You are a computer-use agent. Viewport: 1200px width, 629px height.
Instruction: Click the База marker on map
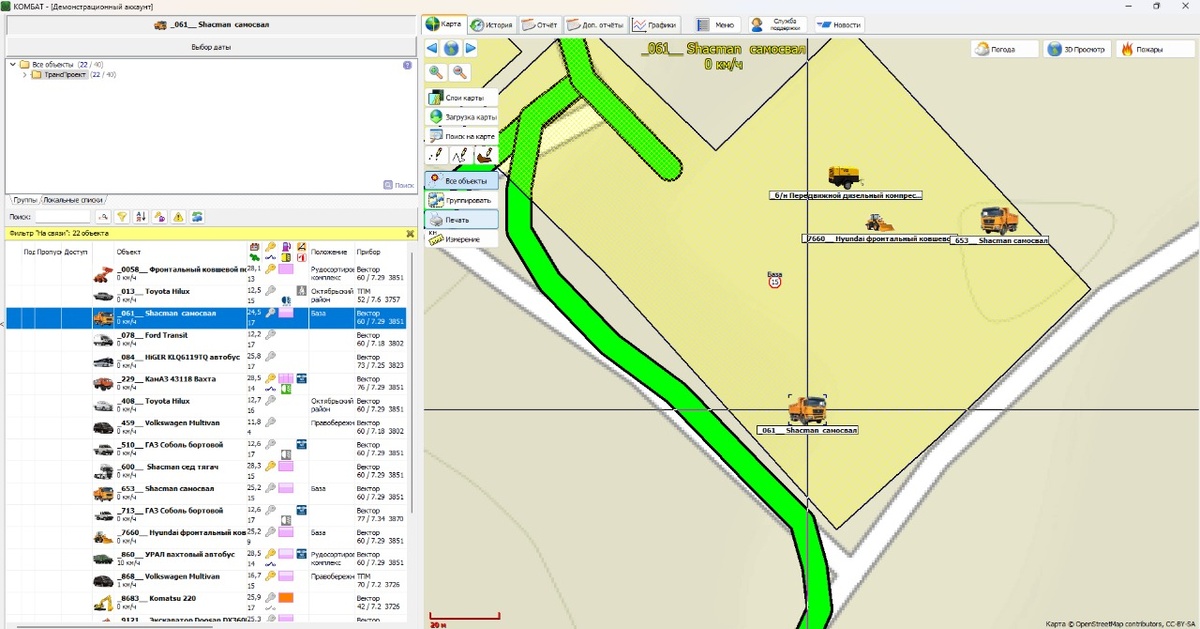coord(775,280)
